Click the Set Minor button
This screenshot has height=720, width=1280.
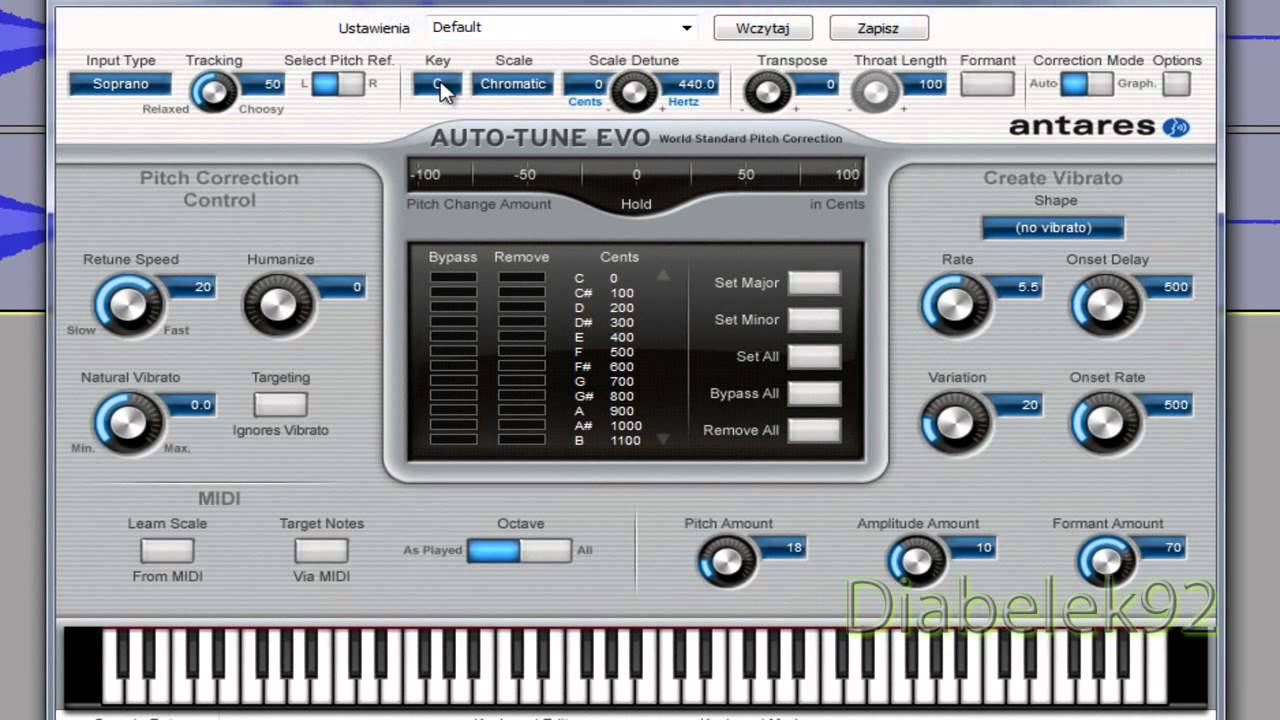click(814, 320)
